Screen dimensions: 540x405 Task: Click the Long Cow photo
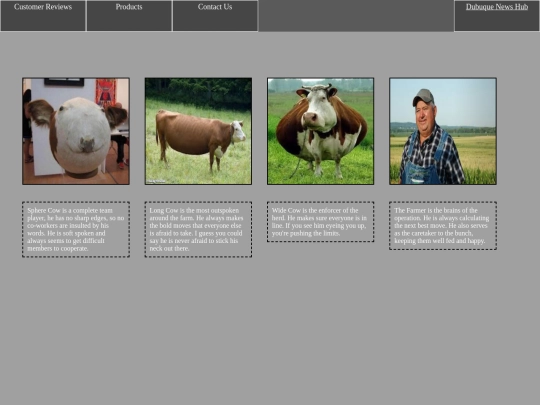[198, 131]
